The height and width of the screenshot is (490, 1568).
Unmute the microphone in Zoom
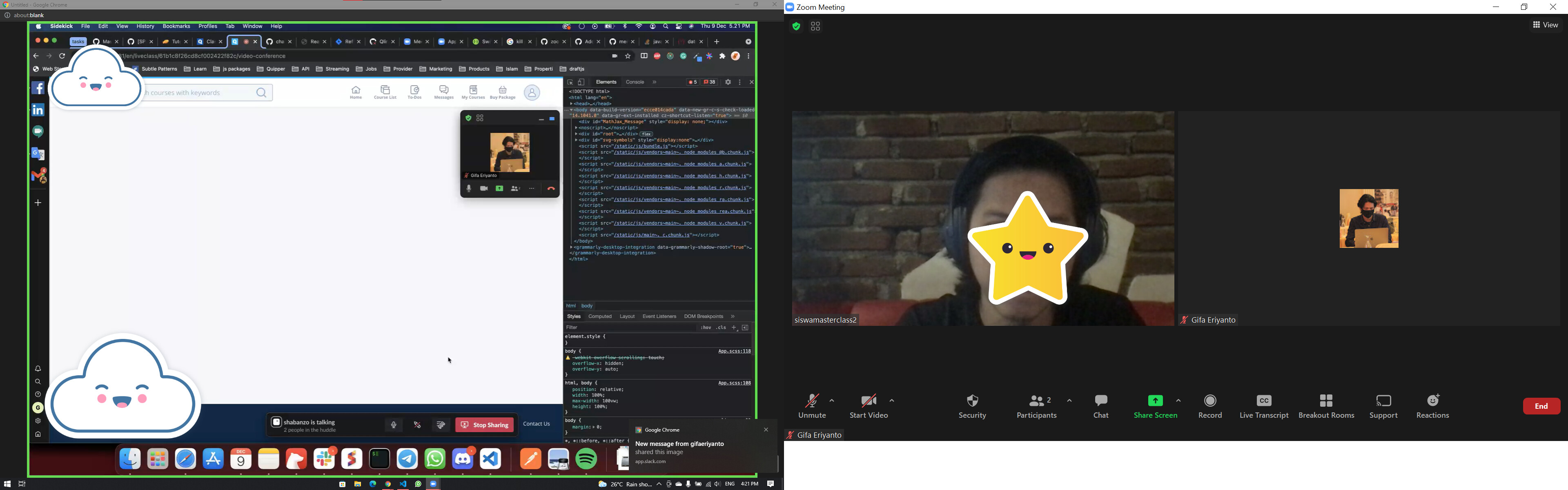[x=812, y=406]
